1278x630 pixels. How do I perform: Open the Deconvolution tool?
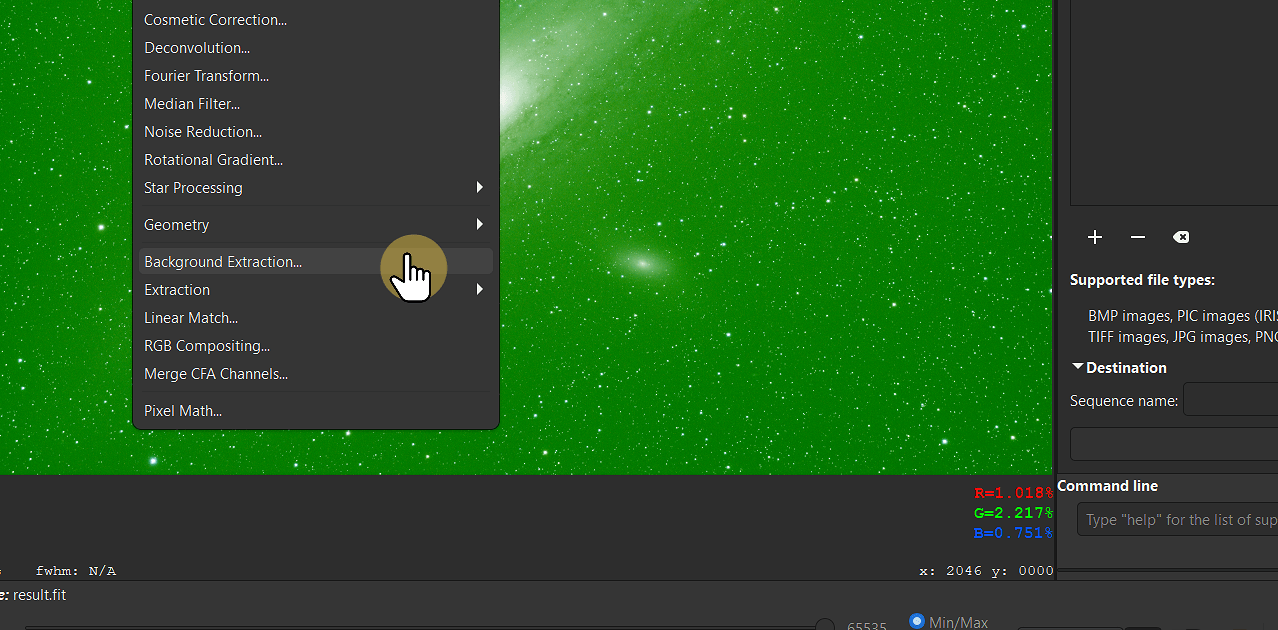coord(197,47)
